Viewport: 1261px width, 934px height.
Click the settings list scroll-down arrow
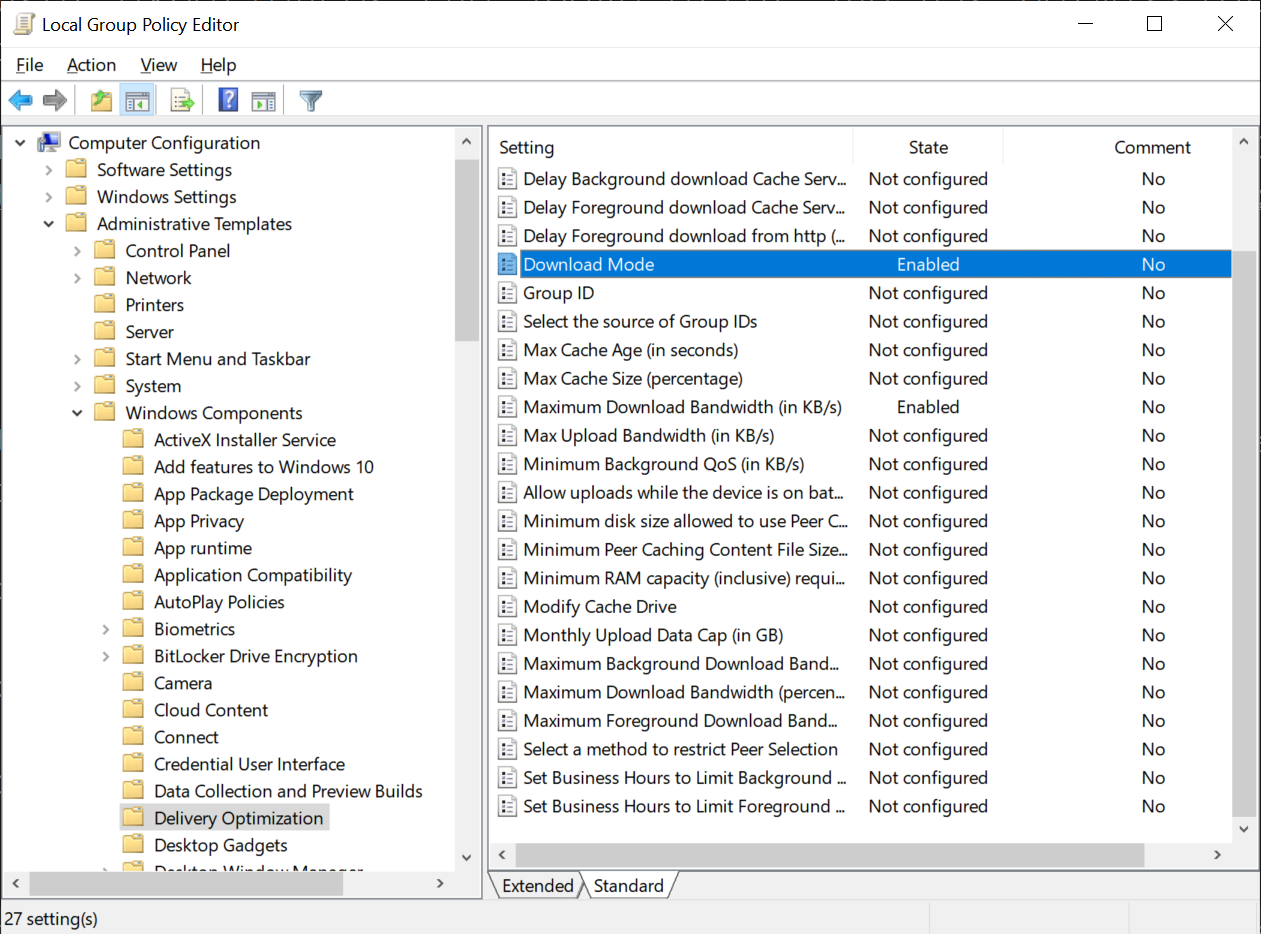[1243, 829]
